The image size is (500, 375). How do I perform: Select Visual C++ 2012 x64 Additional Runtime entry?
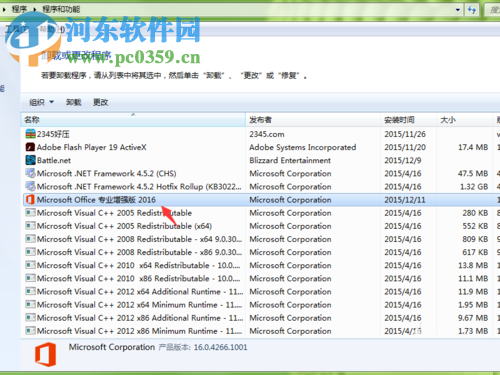(140, 291)
